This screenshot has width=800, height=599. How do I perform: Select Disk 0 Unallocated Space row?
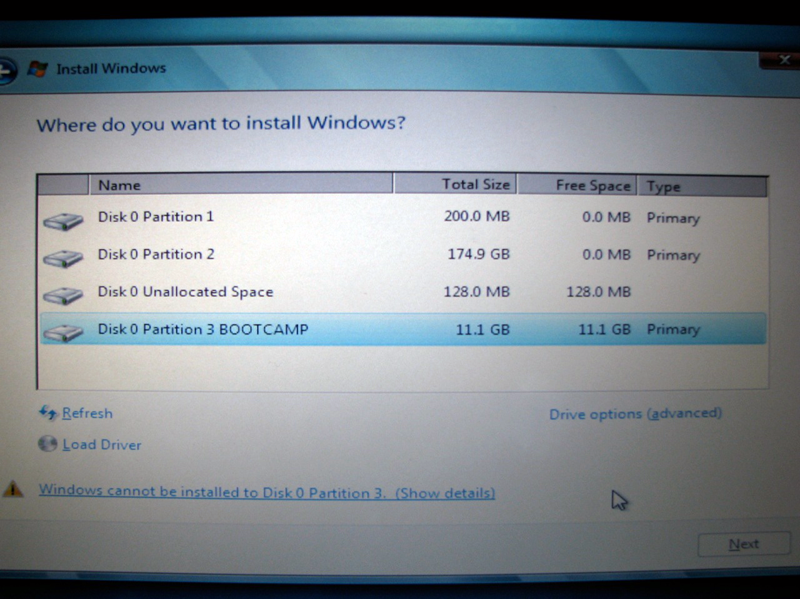pos(403,292)
